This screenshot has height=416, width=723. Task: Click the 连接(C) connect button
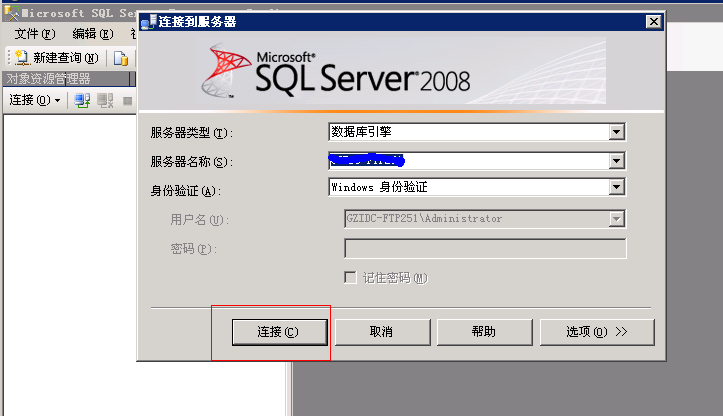[x=279, y=332]
